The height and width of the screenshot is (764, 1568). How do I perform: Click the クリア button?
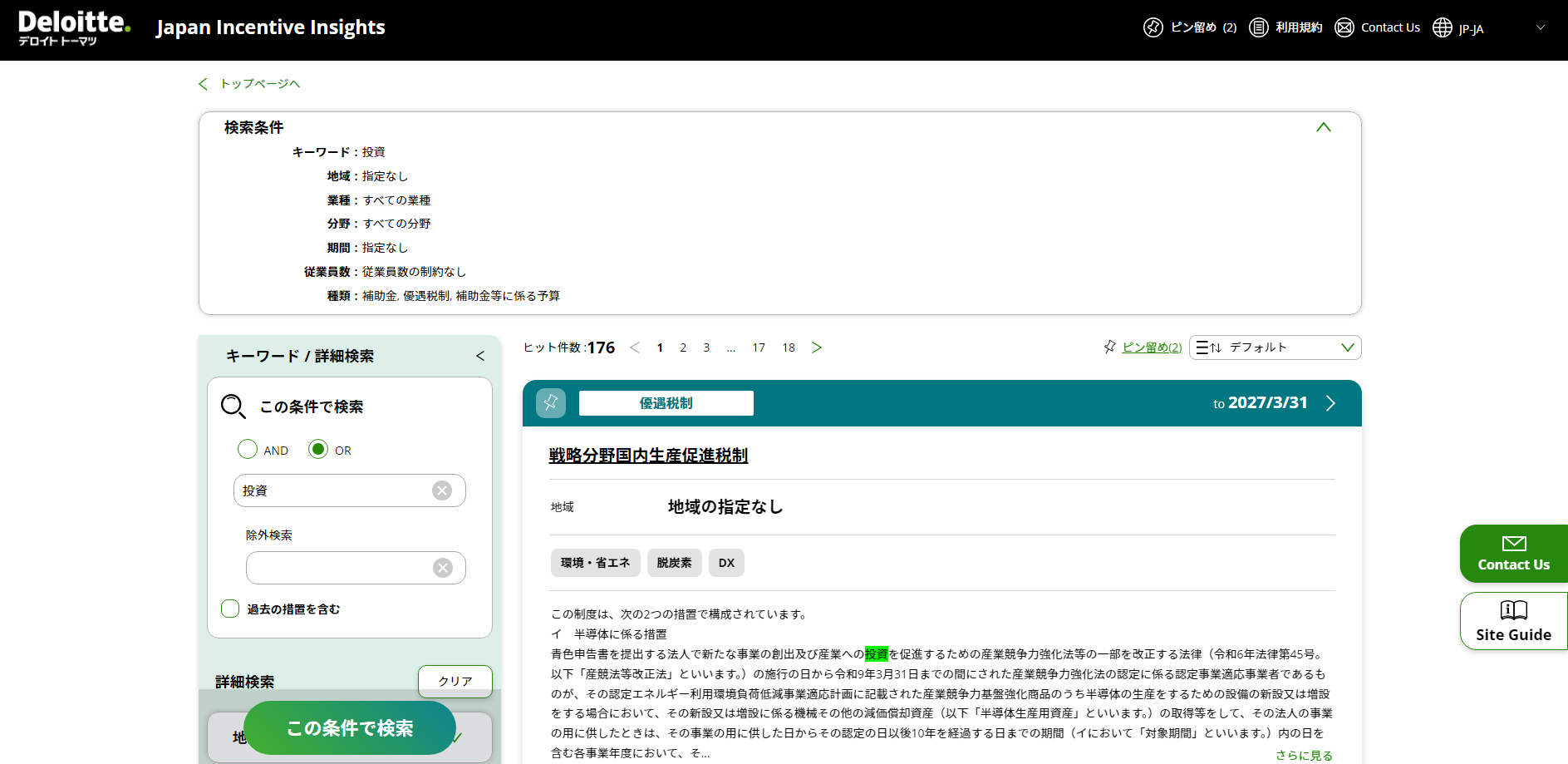click(455, 681)
